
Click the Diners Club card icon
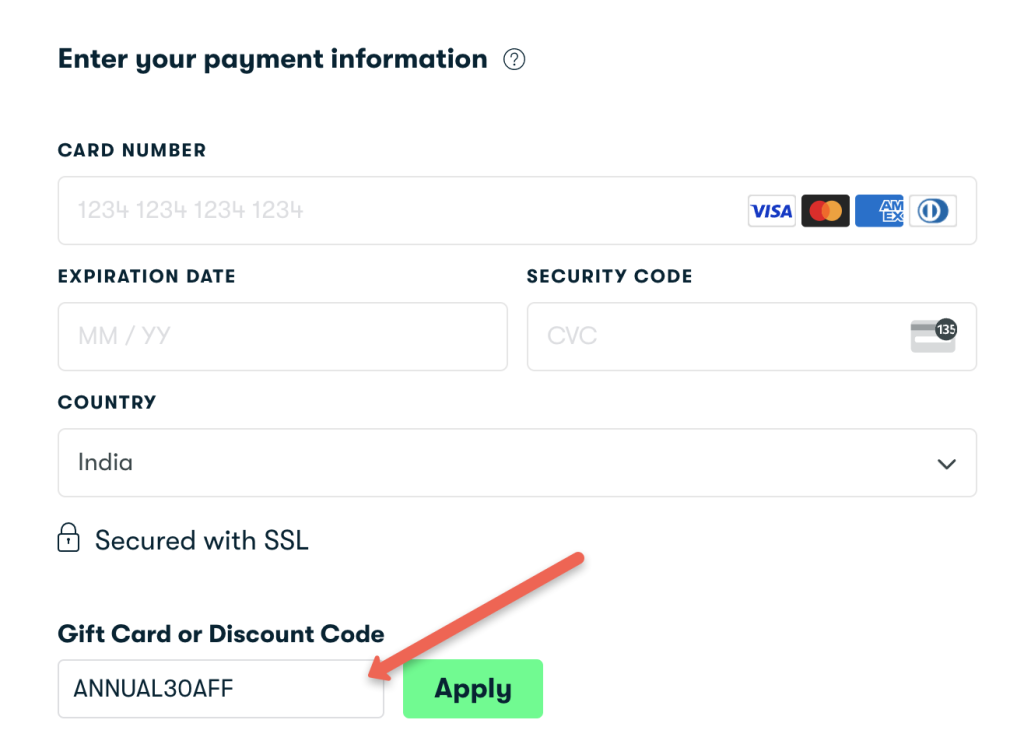932,210
